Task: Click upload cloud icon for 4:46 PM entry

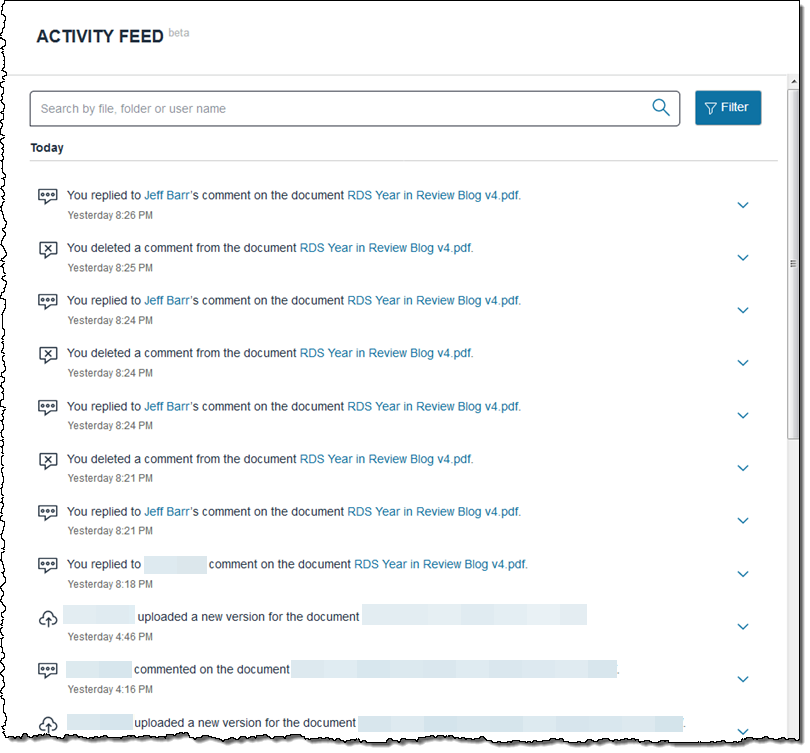Action: coord(47,619)
